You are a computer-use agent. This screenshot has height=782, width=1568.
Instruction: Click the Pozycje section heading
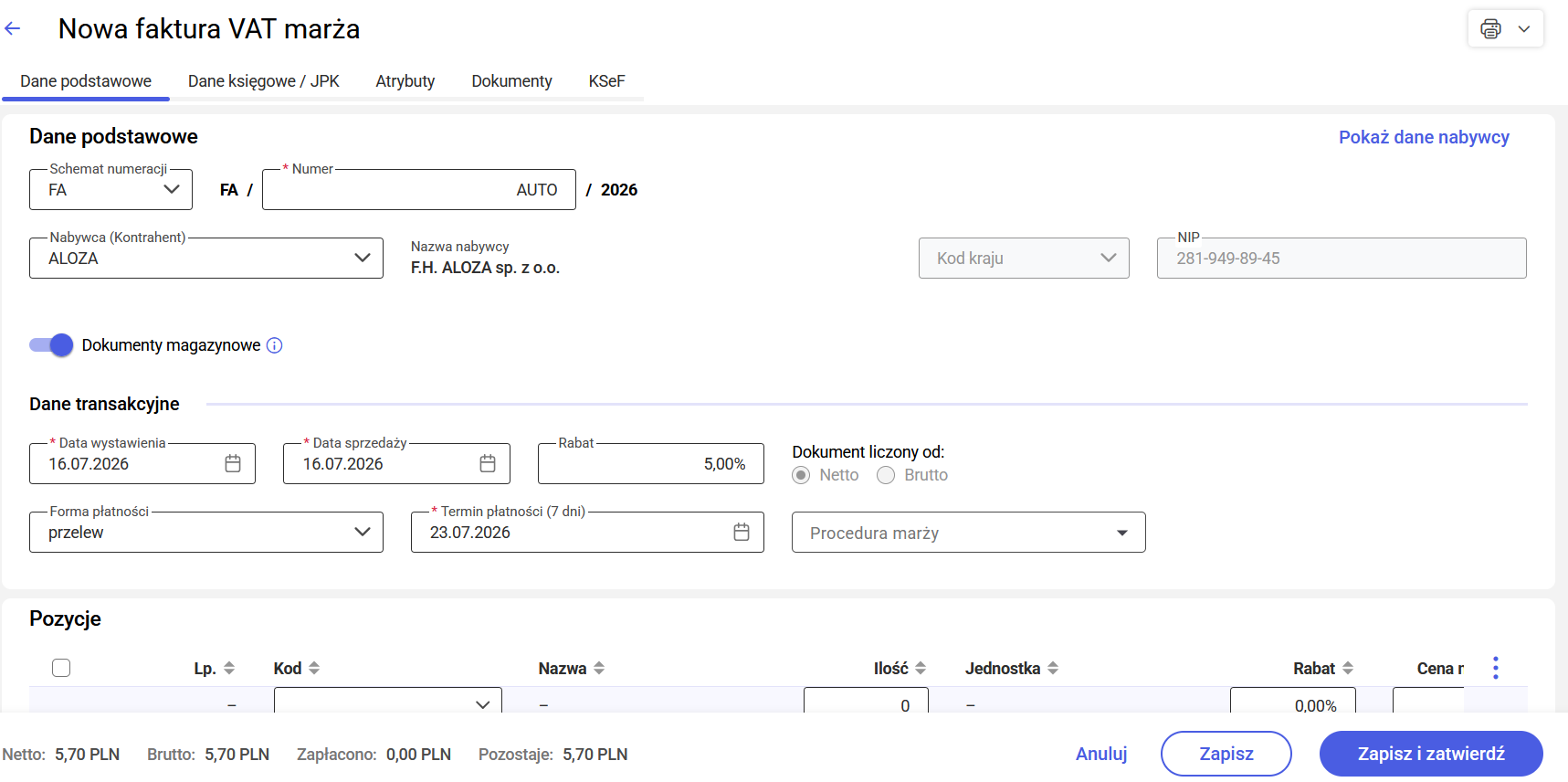[65, 618]
